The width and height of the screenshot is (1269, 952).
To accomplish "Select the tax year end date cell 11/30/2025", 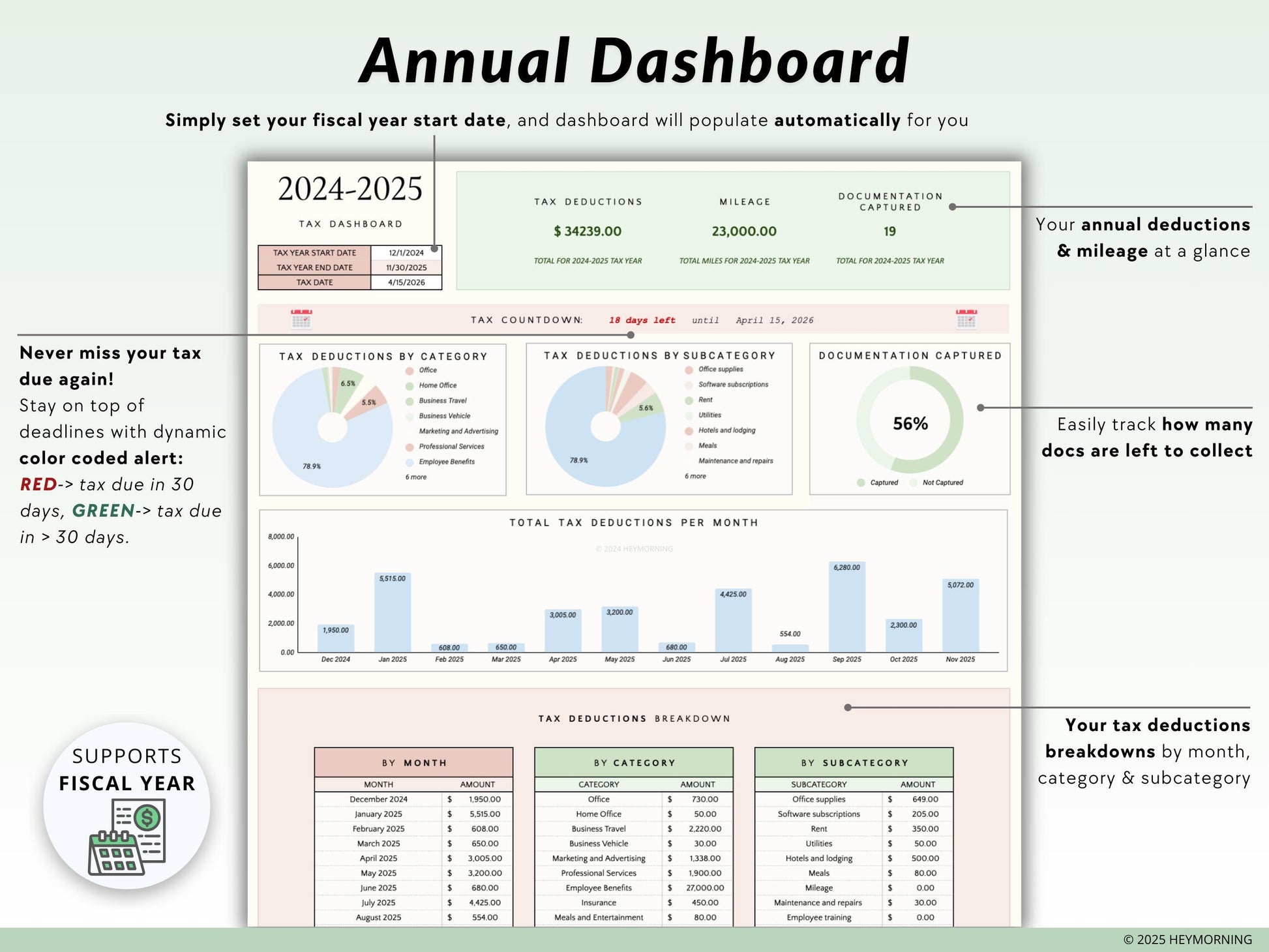I will 406,268.
